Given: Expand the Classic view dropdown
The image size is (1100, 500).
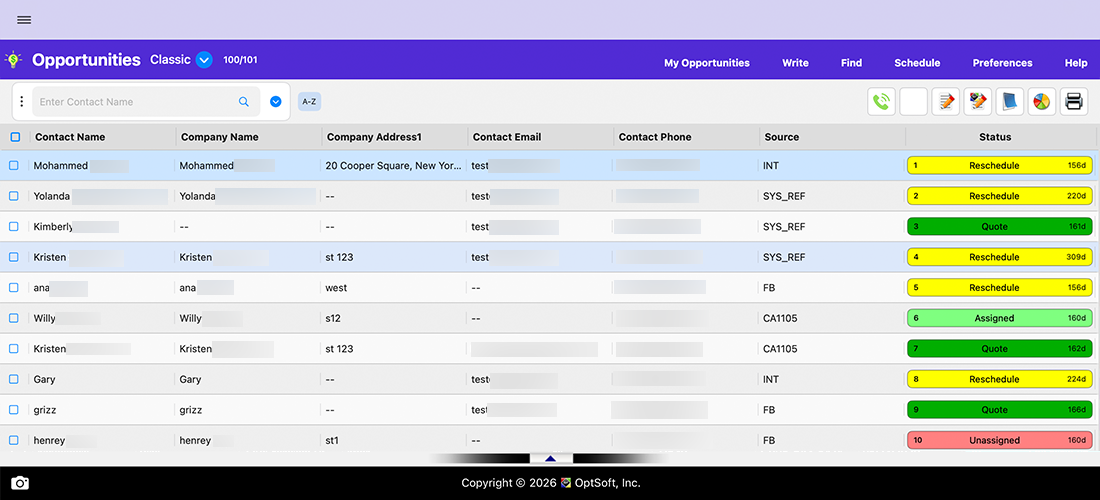Looking at the screenshot, I should tap(204, 60).
